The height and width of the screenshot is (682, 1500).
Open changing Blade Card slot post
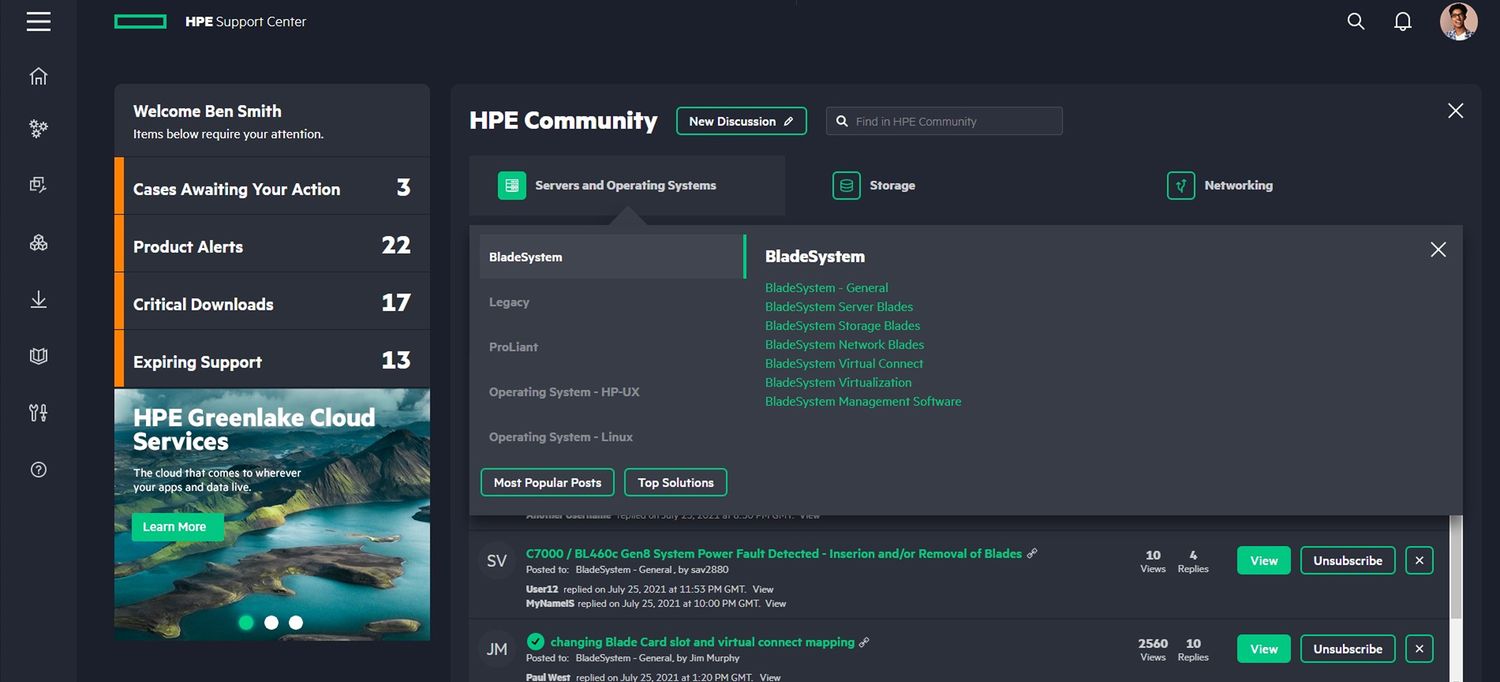702,642
